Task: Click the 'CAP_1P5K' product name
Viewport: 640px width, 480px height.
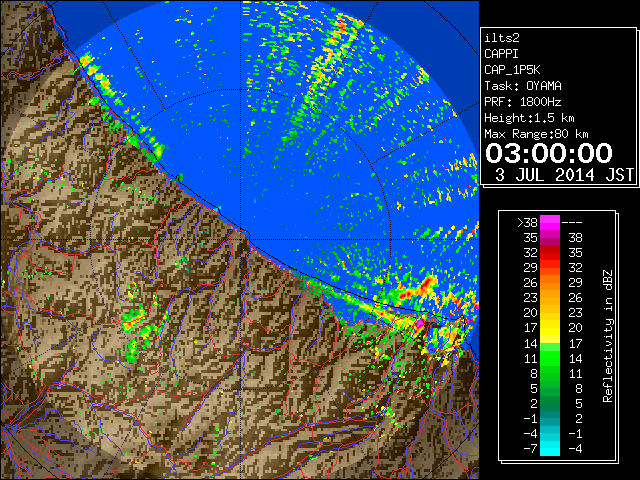Action: [512, 70]
